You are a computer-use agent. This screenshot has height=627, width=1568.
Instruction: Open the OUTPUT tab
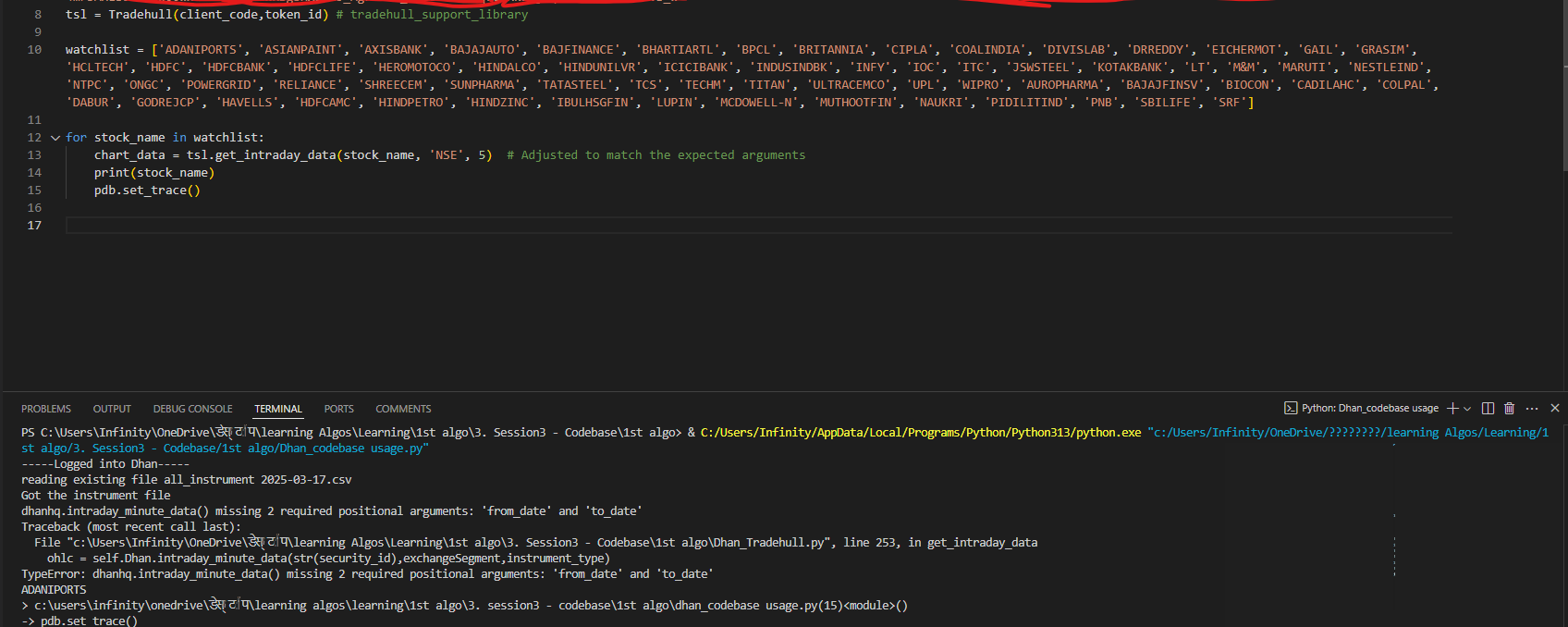pos(112,409)
